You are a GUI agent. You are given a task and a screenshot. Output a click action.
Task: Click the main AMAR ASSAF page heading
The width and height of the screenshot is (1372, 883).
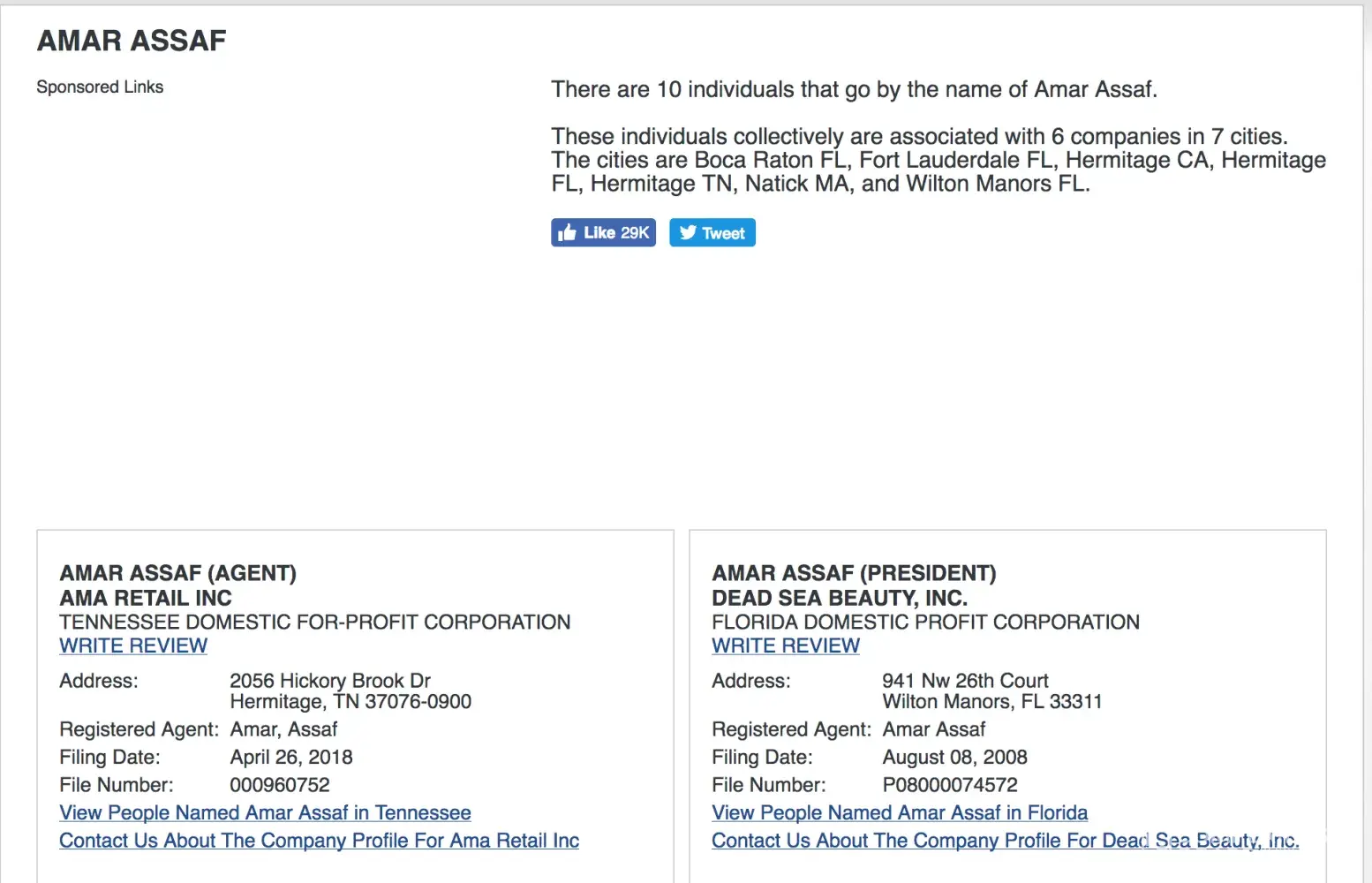(x=132, y=41)
